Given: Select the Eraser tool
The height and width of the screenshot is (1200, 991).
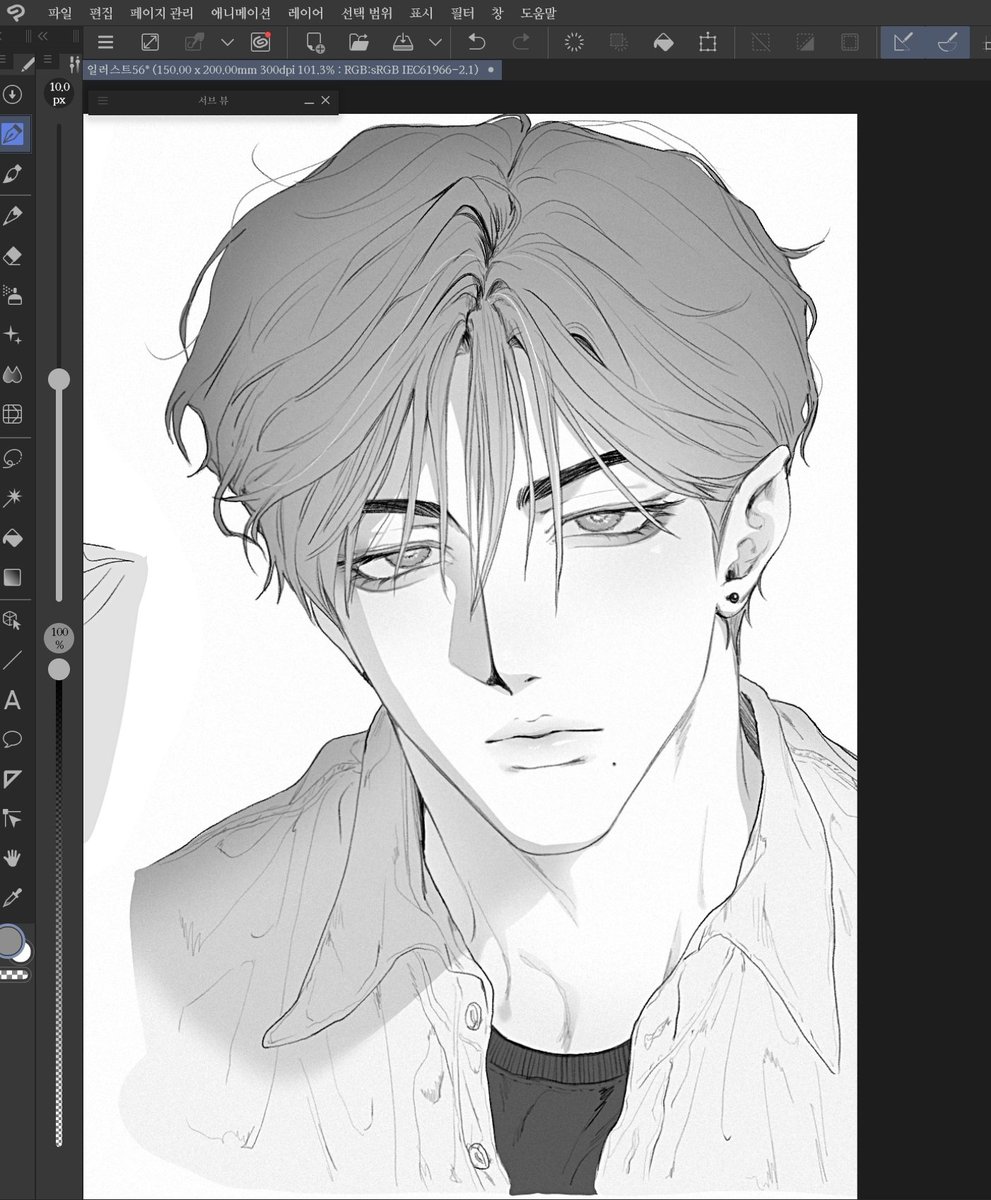Looking at the screenshot, I should (x=13, y=255).
